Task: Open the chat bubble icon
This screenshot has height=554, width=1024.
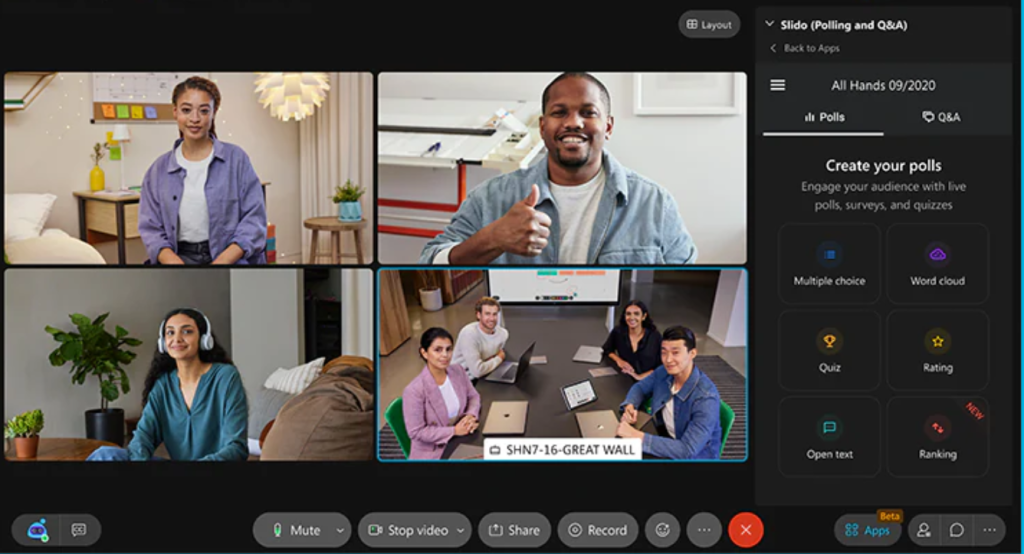Action: pos(957,530)
